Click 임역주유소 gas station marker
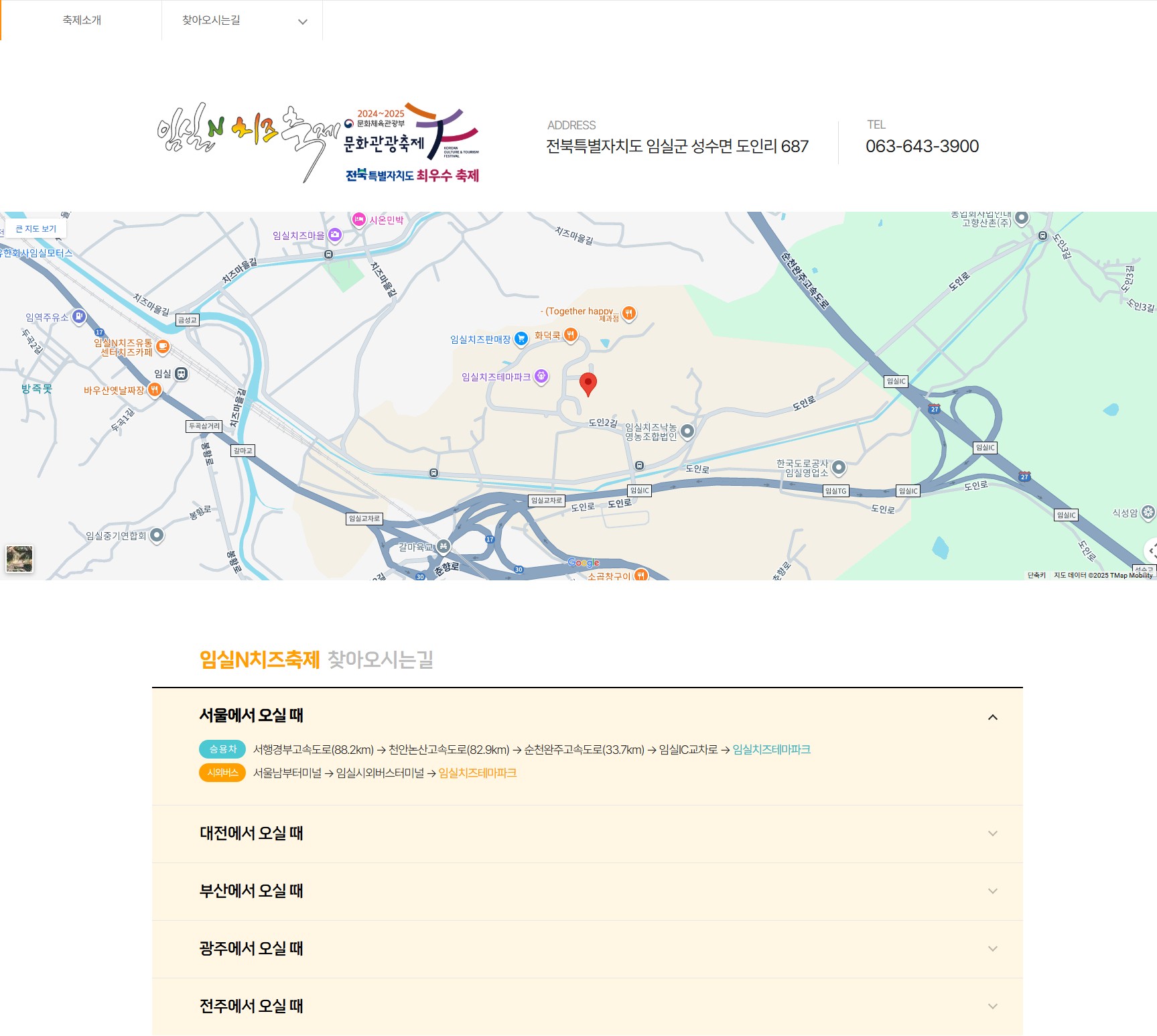1157x1036 pixels. point(79,316)
